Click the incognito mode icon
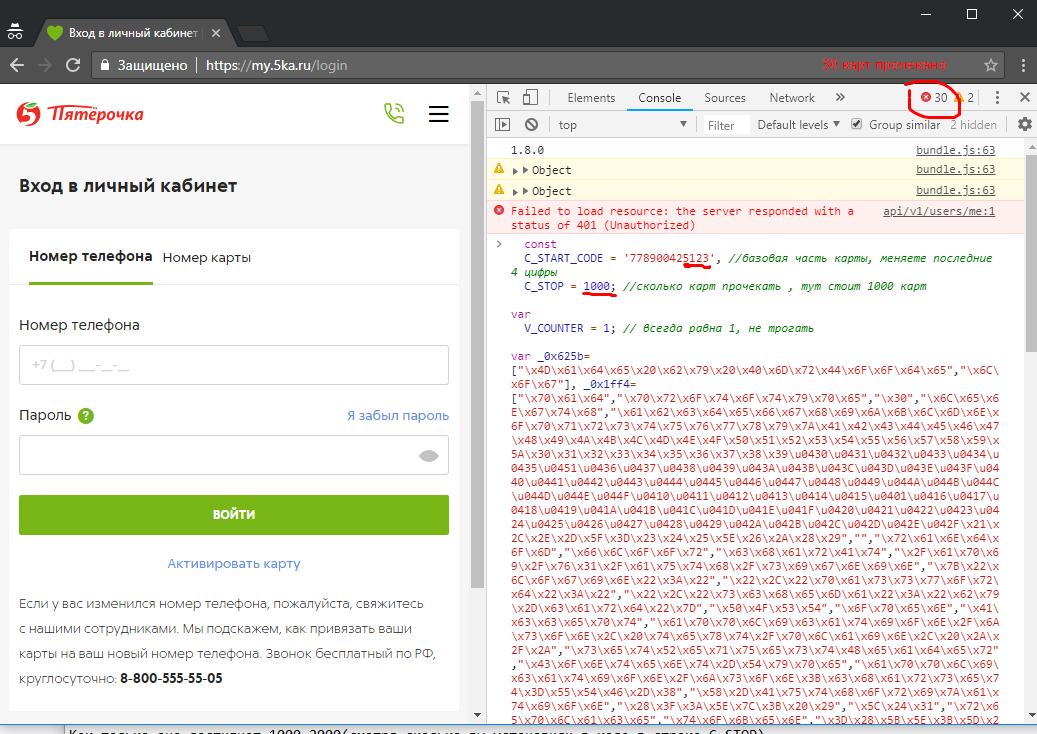This screenshot has height=734, width=1037. (x=15, y=31)
